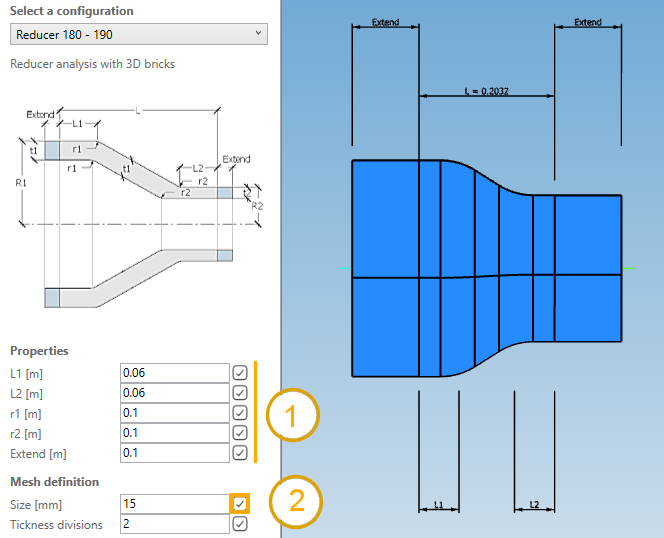Viewport: 664px width, 538px height.
Task: Open the configuration dropdown Reducer 180 - 190
Action: [138, 34]
